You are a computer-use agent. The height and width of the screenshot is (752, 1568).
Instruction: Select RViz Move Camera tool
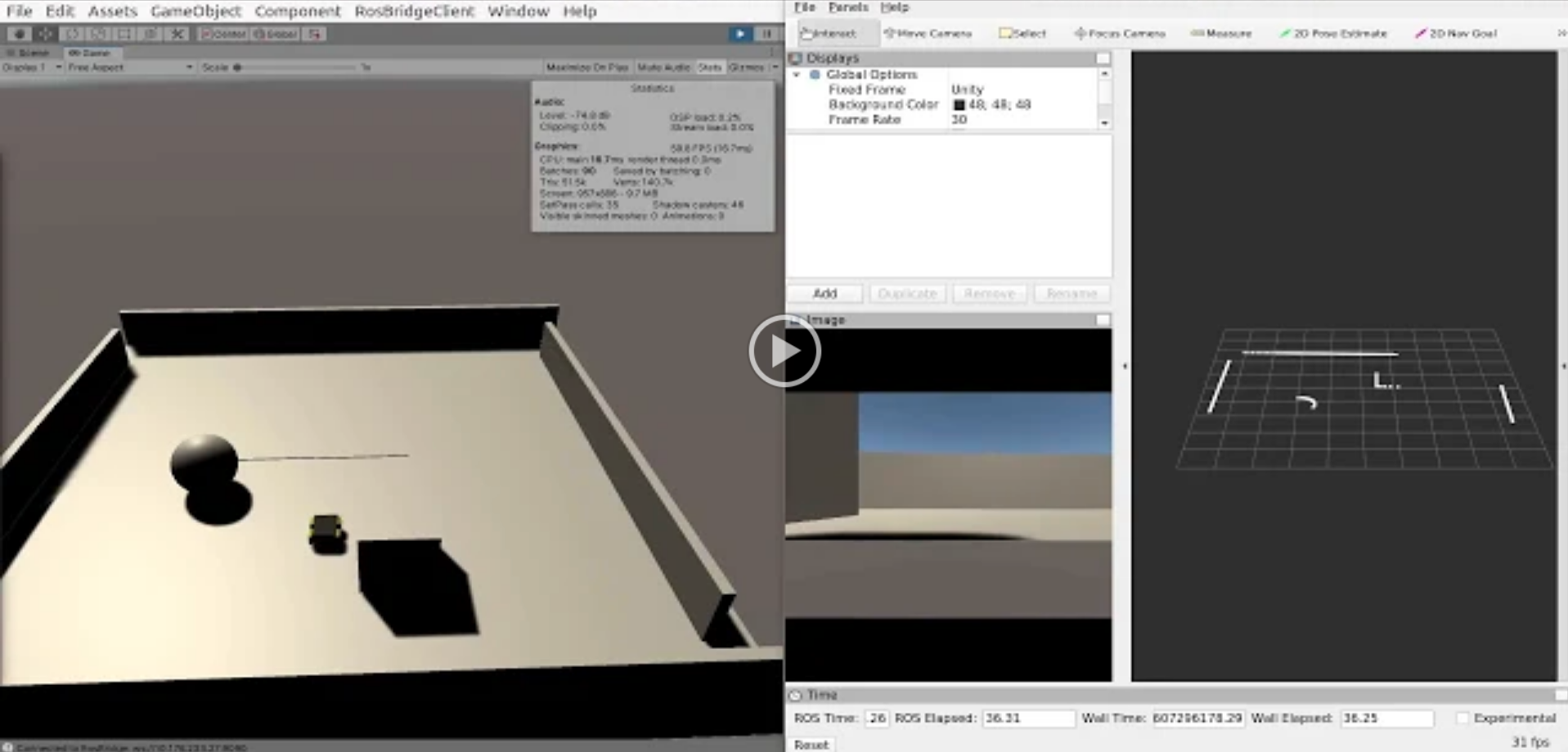point(928,34)
